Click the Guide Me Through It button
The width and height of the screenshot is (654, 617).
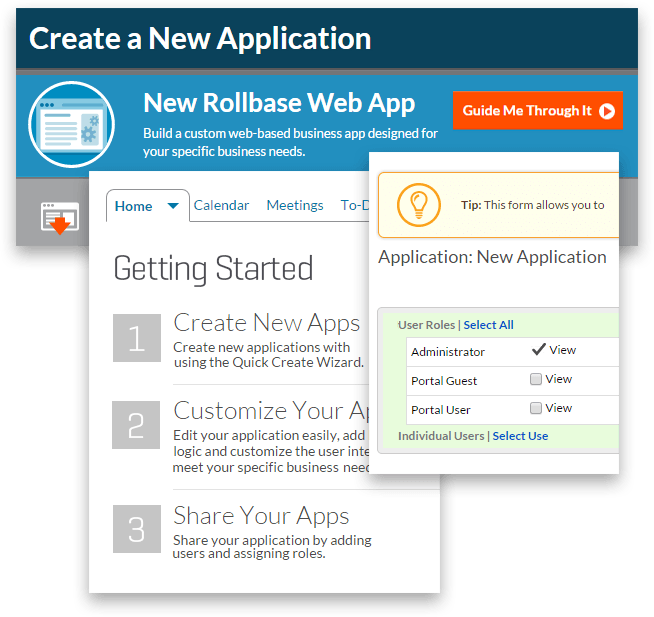pyautogui.click(x=538, y=111)
